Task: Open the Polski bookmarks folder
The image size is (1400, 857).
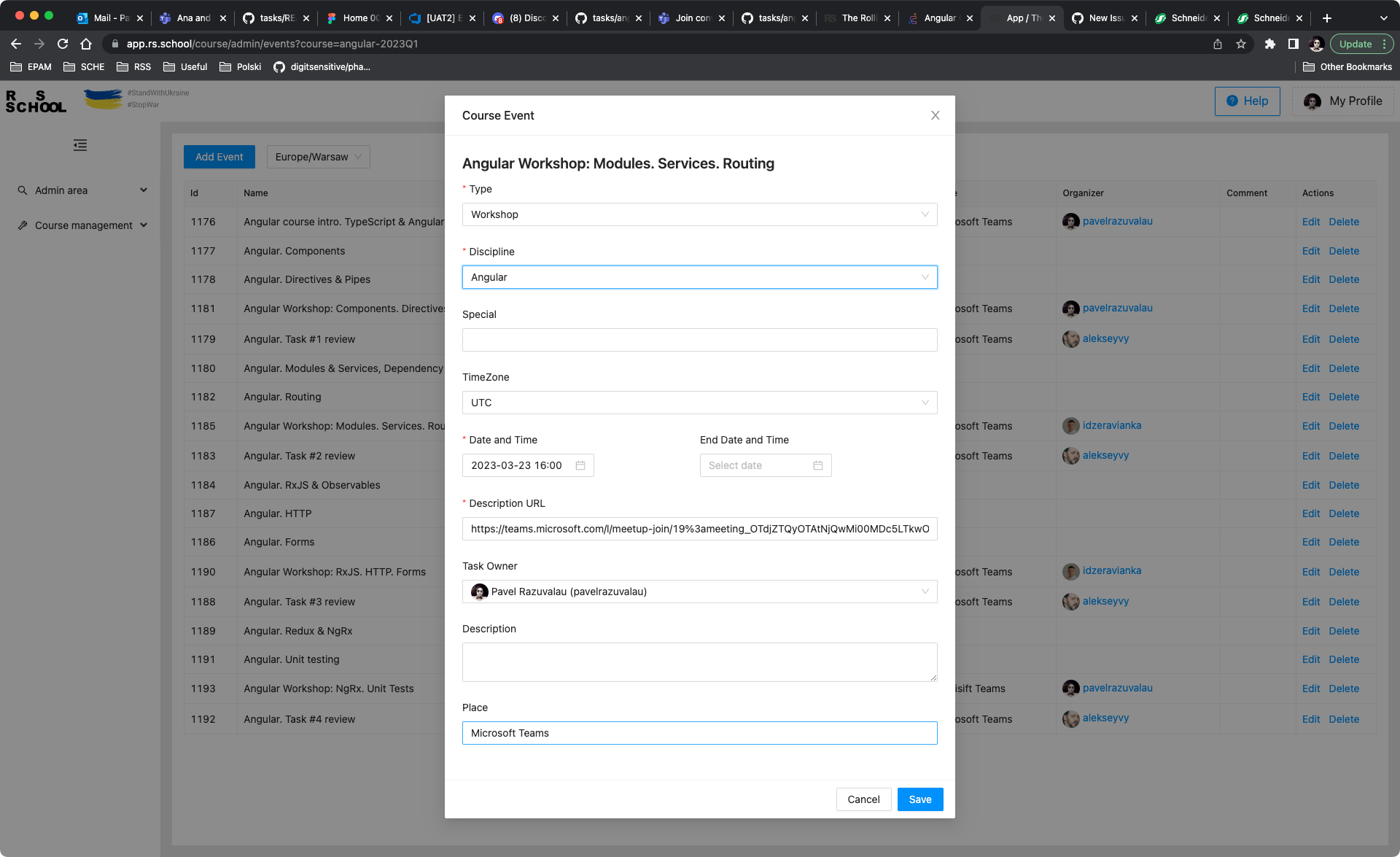Action: coord(240,66)
